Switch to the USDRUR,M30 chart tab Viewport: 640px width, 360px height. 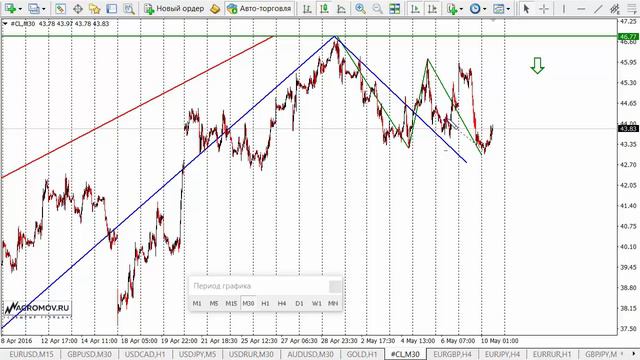[x=251, y=354]
